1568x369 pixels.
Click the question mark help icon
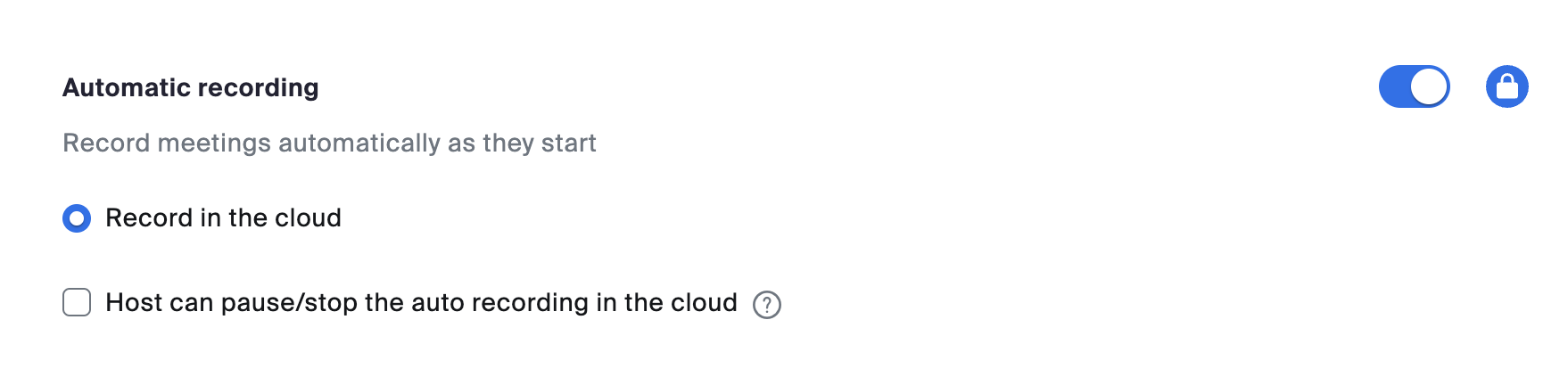pos(766,305)
